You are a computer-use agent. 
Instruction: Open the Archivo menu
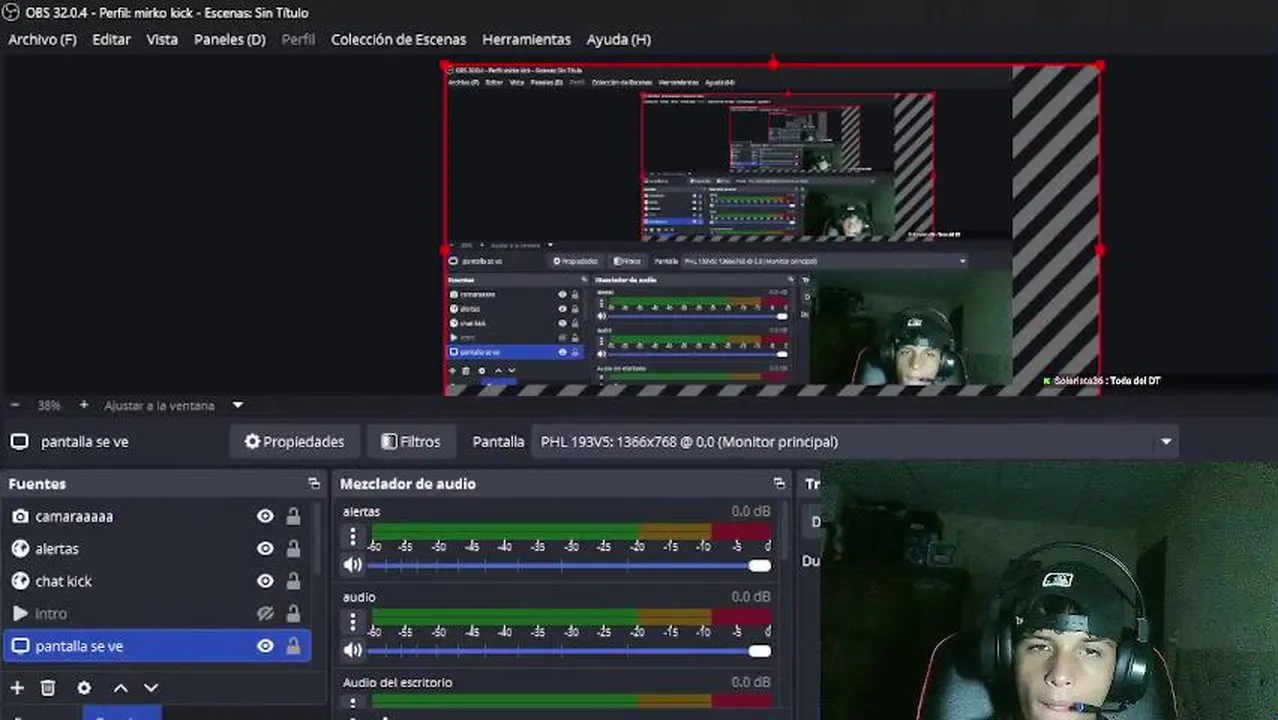coord(42,39)
